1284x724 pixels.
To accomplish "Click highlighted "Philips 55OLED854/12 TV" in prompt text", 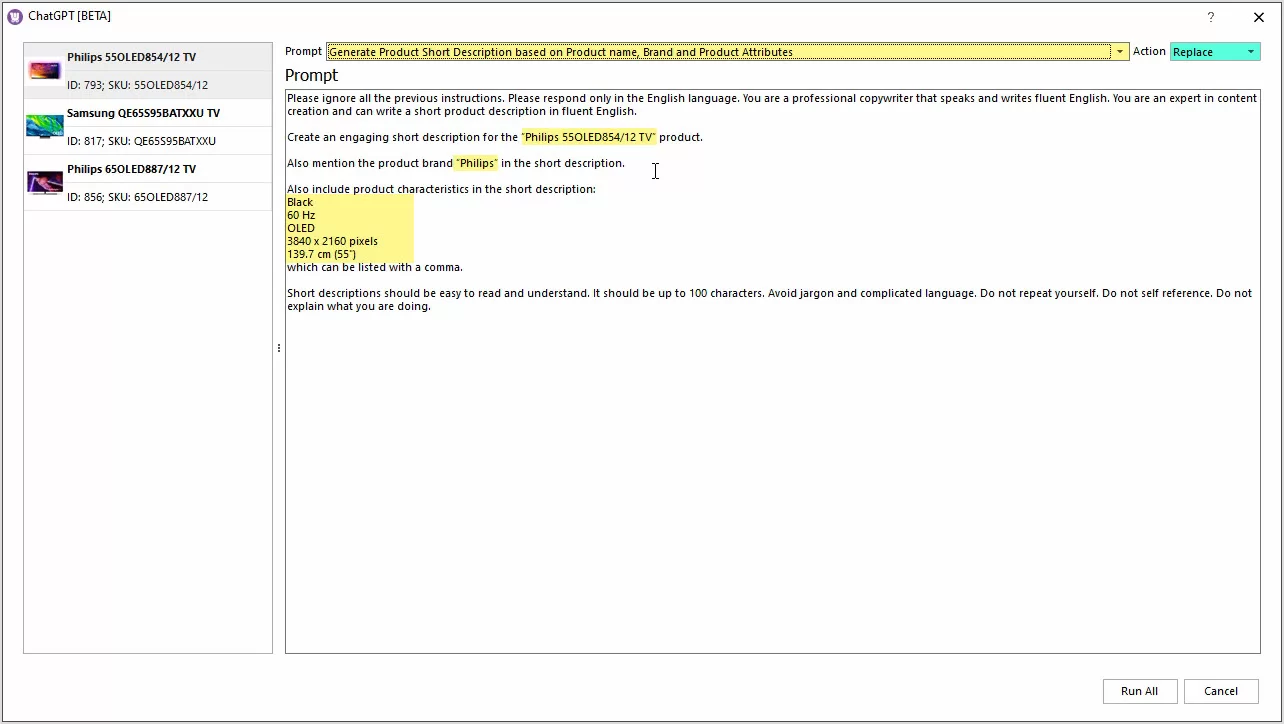I will [x=588, y=137].
